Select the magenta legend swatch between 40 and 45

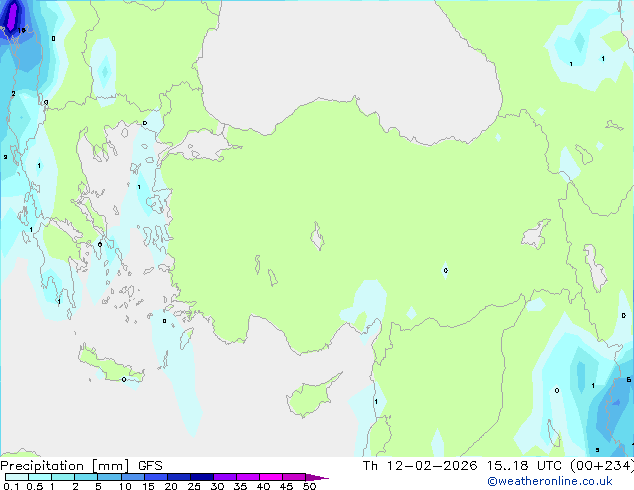click(271, 477)
